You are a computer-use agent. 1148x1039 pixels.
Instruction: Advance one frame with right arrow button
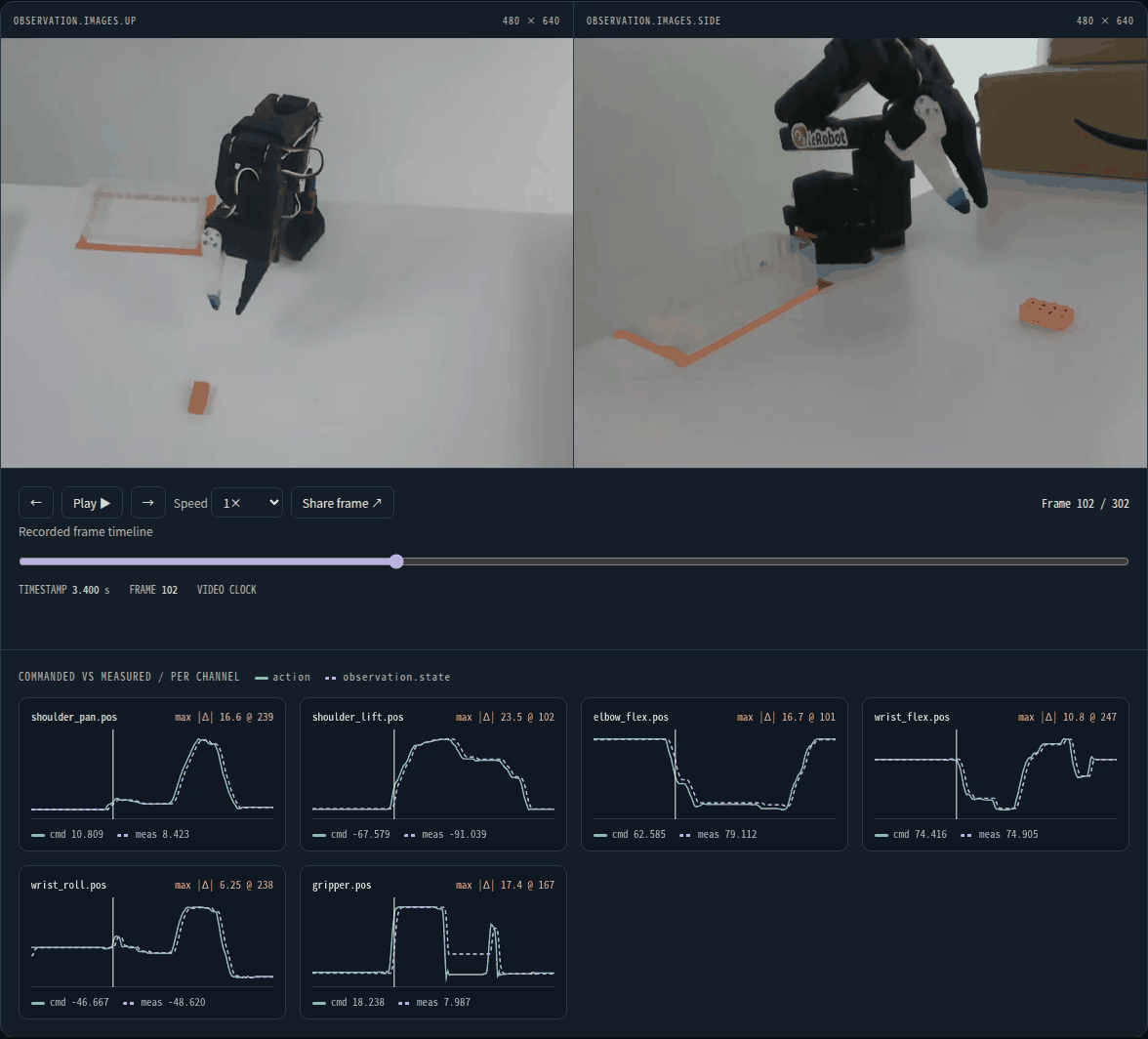click(x=148, y=503)
